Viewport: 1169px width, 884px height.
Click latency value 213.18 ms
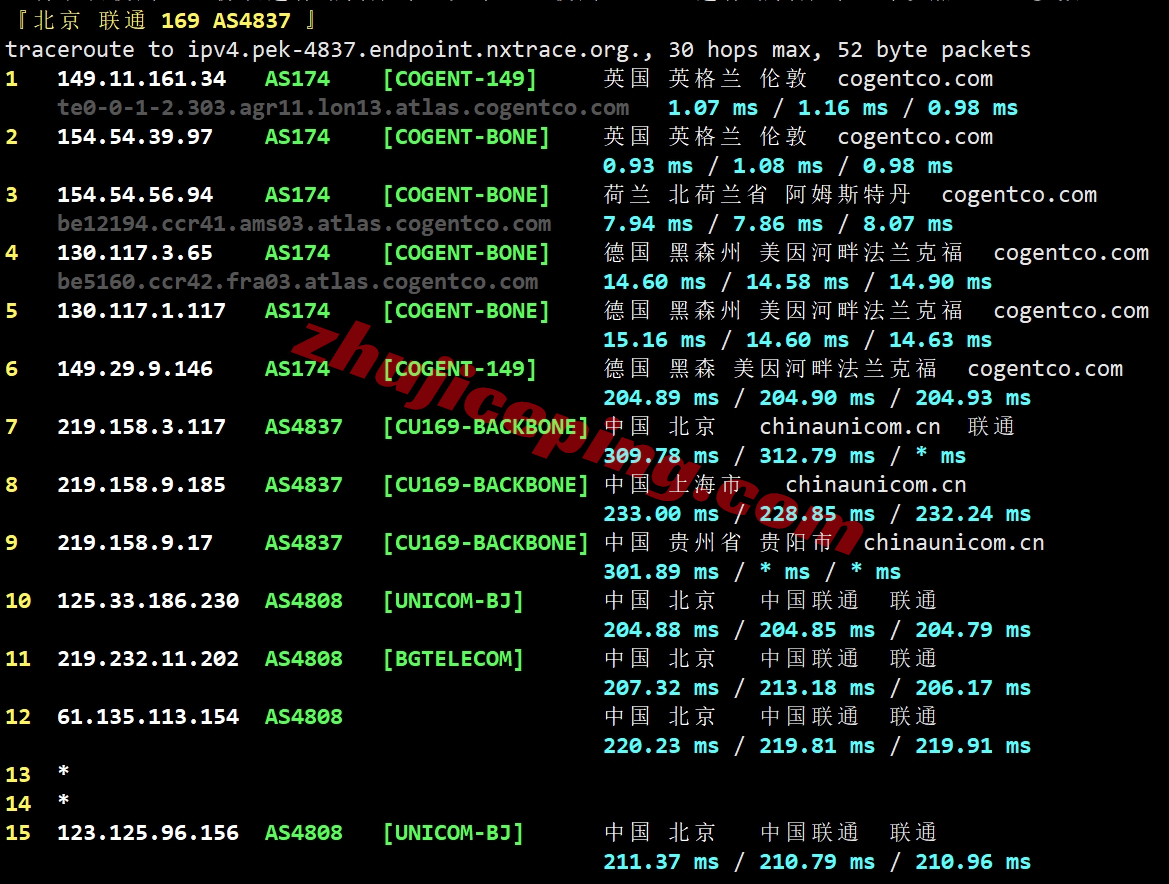click(817, 689)
